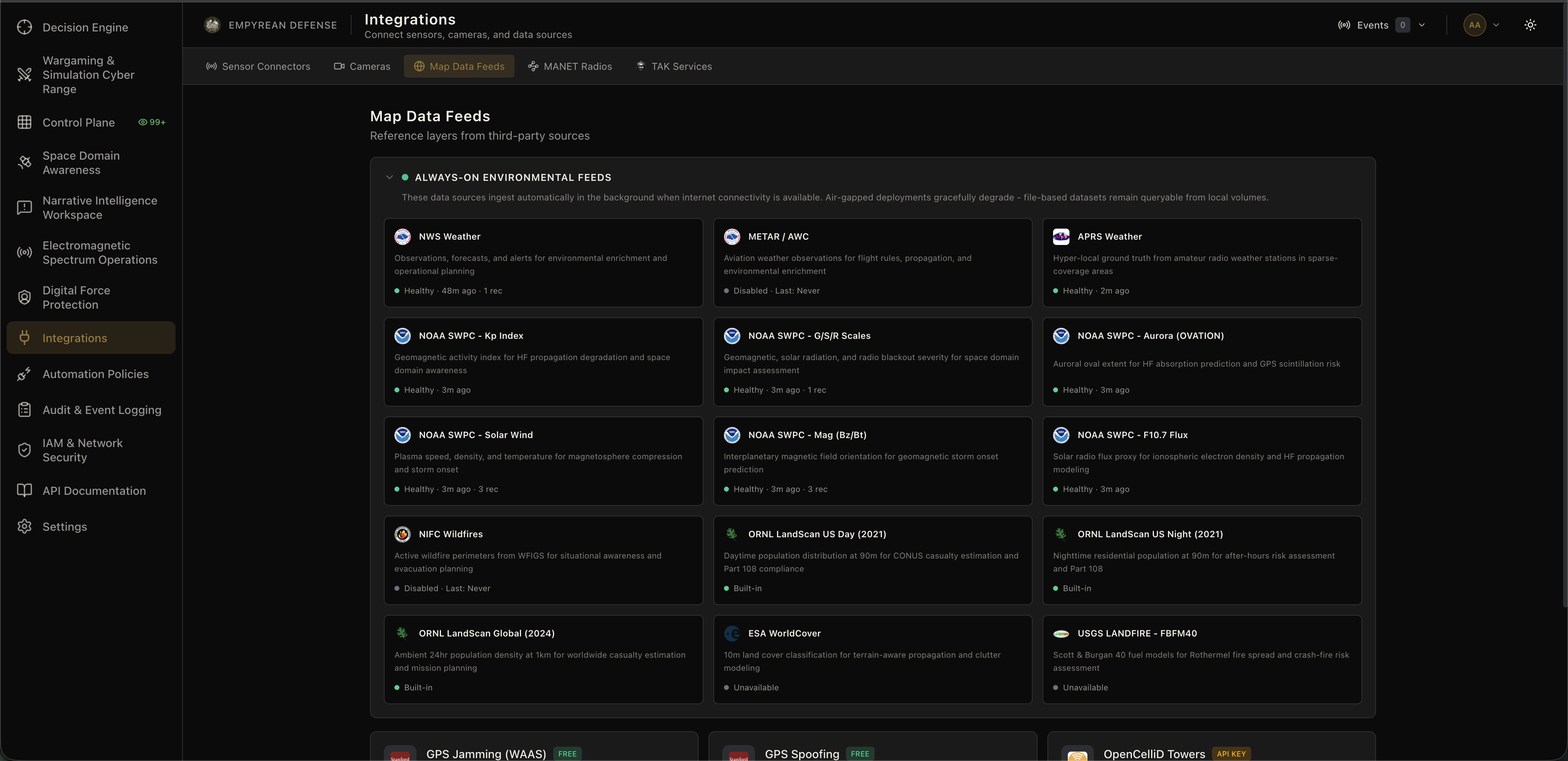
Task: Click the Events count badge
Action: pyautogui.click(x=1403, y=25)
